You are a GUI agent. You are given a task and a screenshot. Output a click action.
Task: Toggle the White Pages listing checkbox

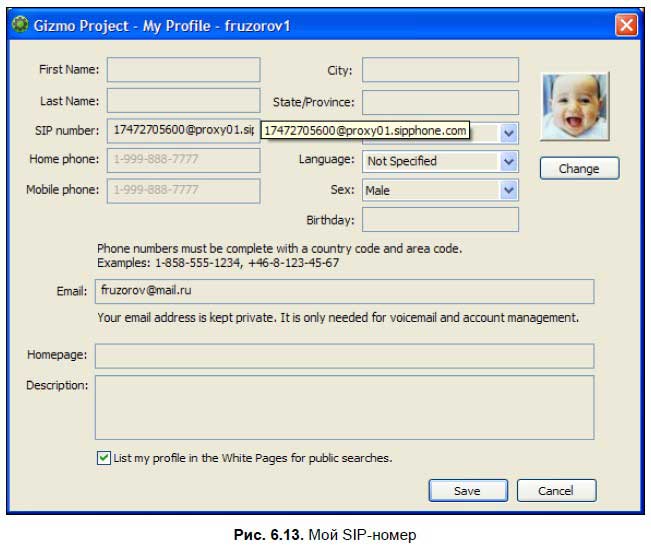[x=104, y=458]
